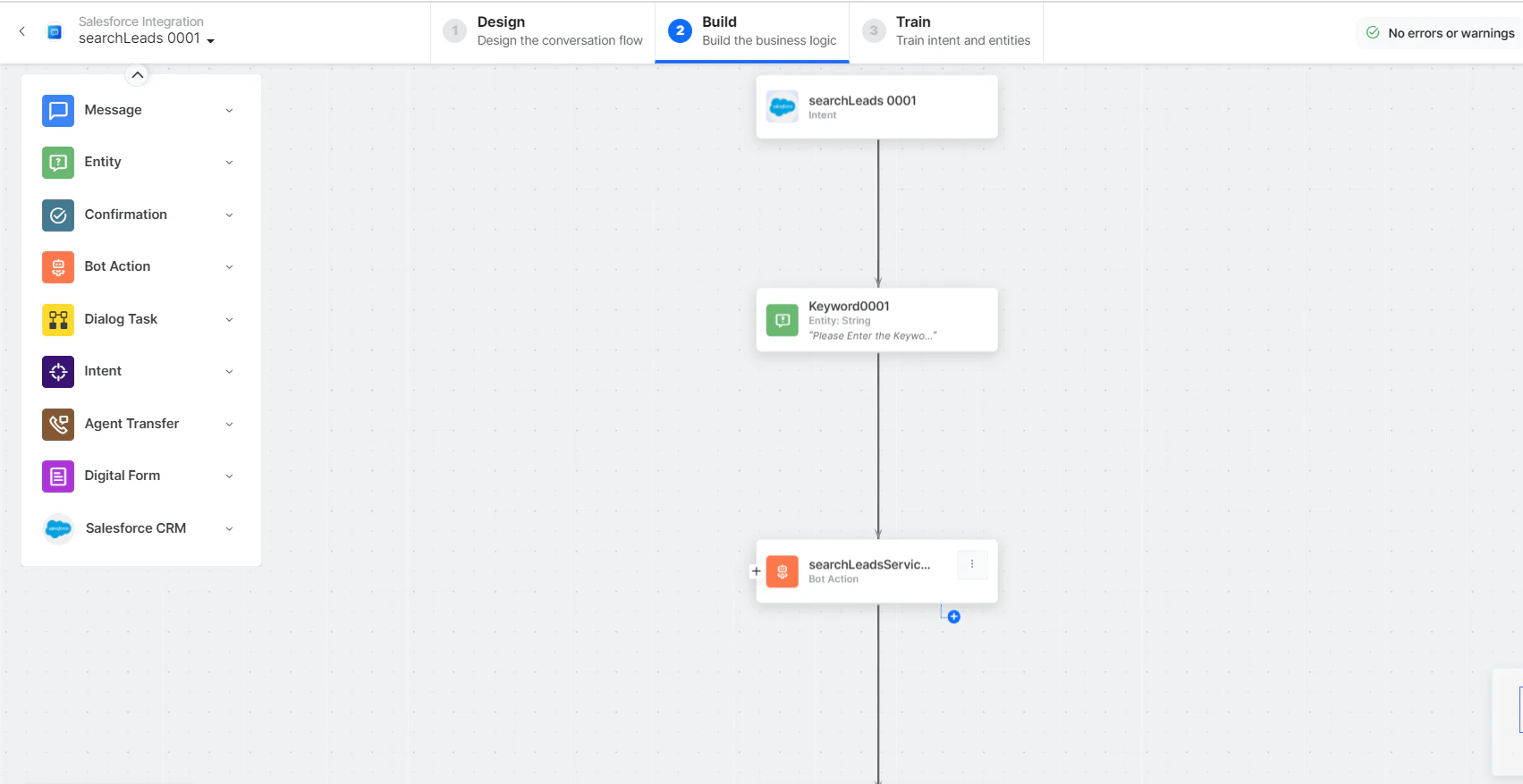Select the Keyword0001 entity node
This screenshot has height=784, width=1523.
(x=876, y=320)
